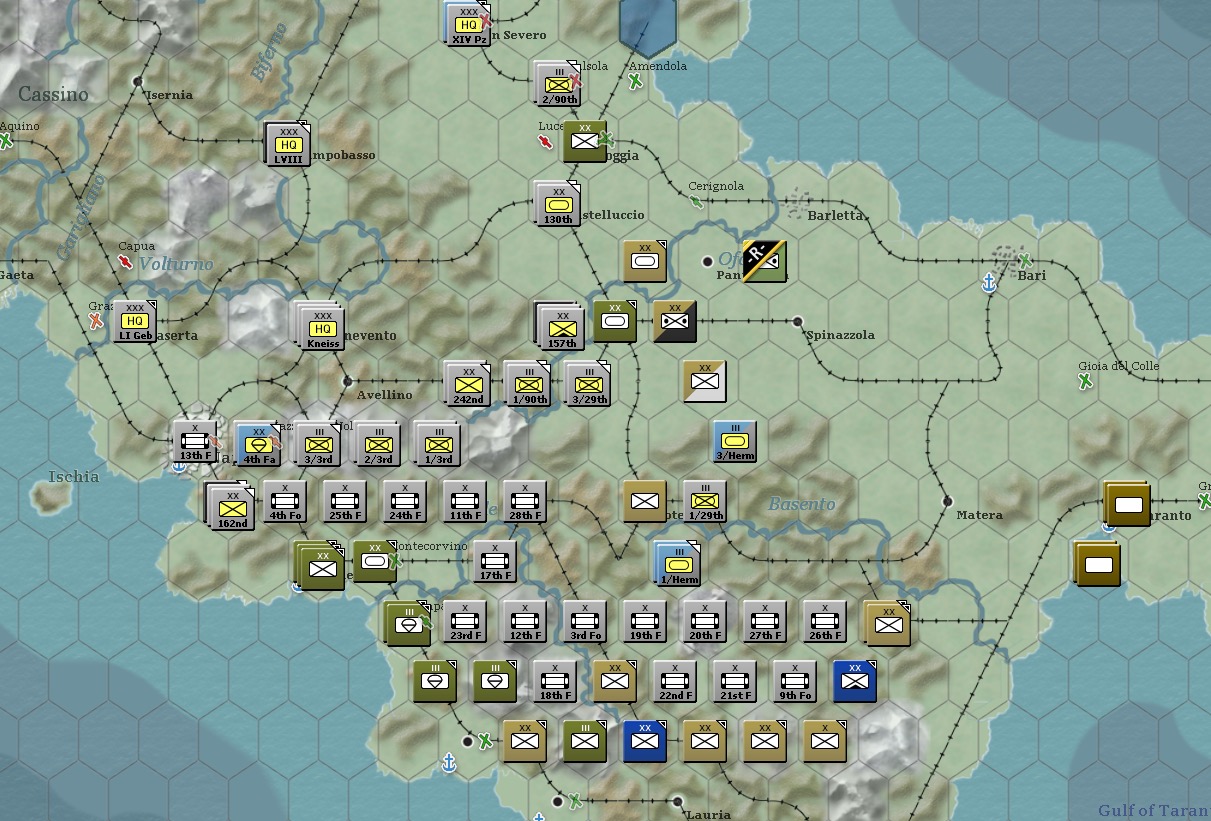
Task: Select the 19th F fortress brigade counter
Action: click(646, 622)
